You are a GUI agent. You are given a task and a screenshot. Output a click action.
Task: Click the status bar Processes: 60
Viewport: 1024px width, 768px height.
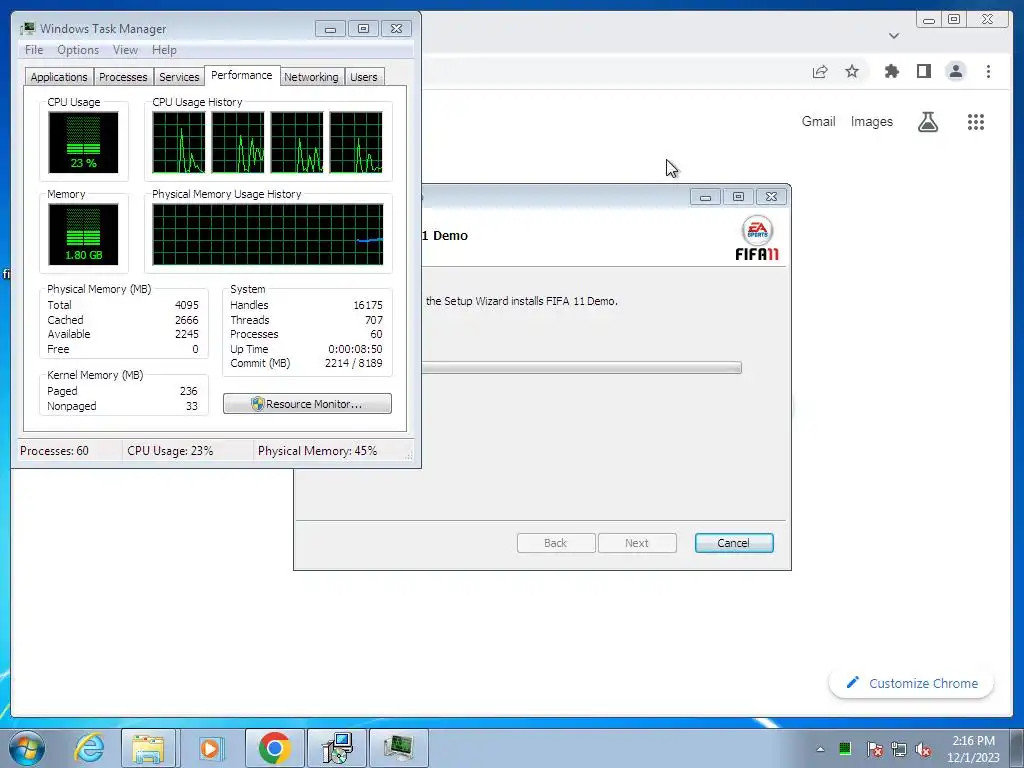[54, 451]
